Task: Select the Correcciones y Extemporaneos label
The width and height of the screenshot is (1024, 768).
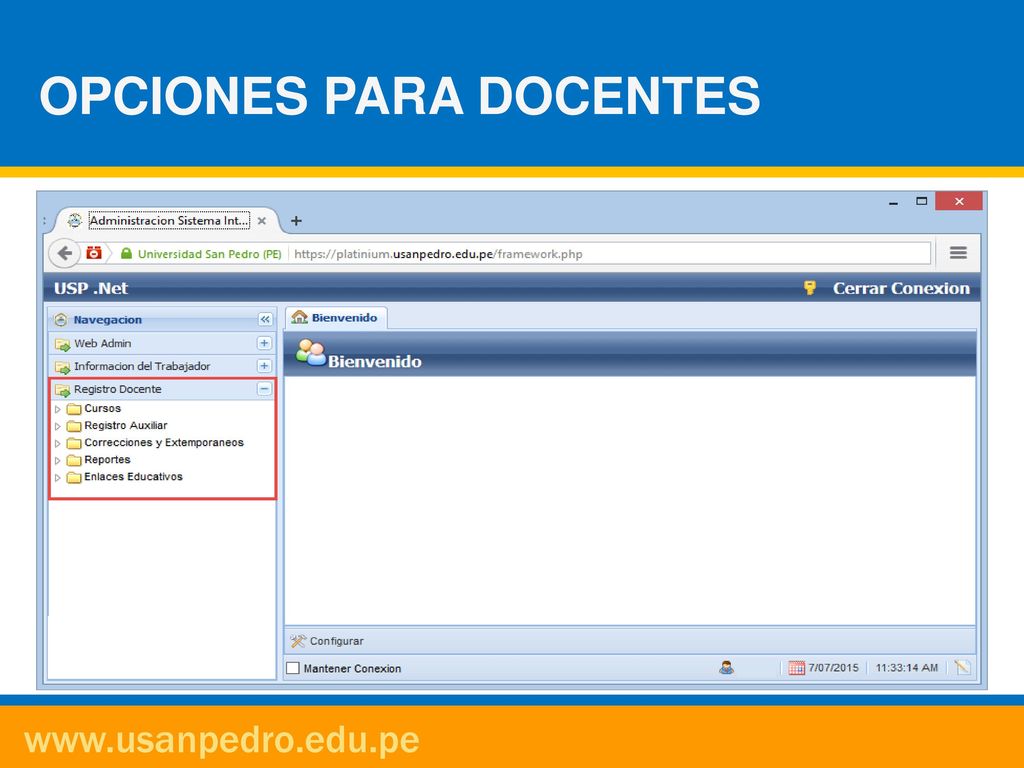Action: (164, 442)
